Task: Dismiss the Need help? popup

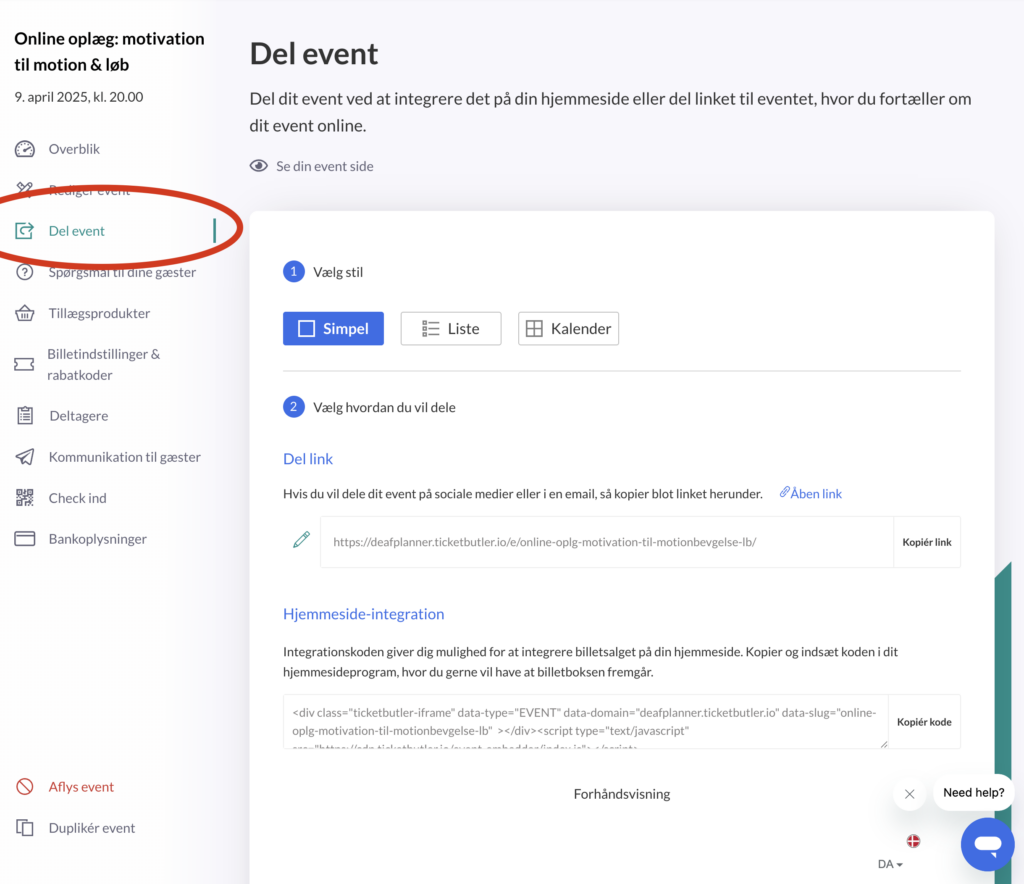Action: (x=909, y=794)
